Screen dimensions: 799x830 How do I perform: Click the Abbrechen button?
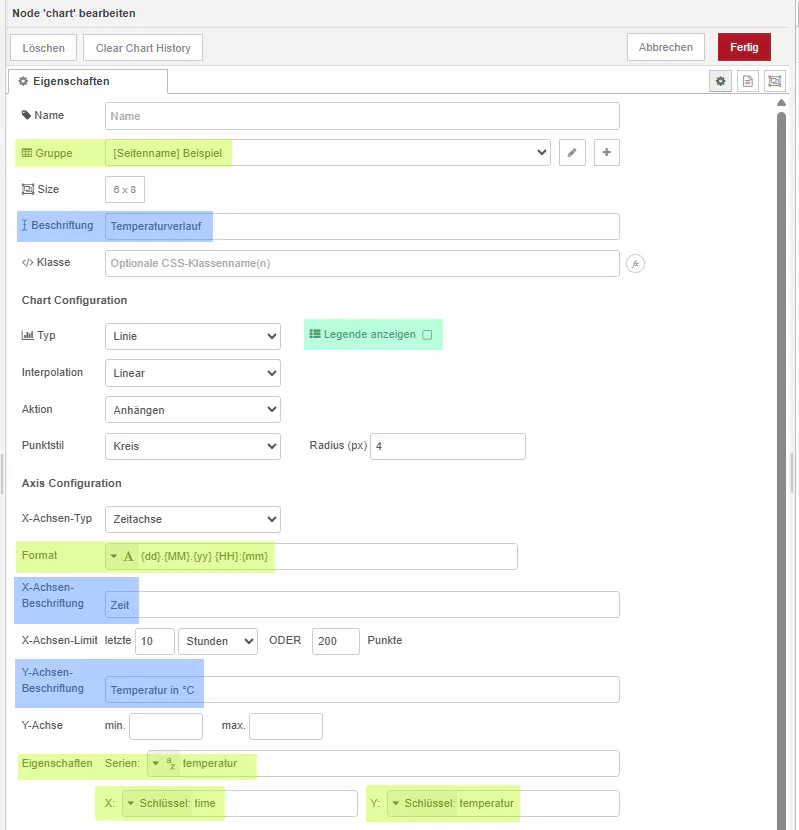click(x=665, y=47)
